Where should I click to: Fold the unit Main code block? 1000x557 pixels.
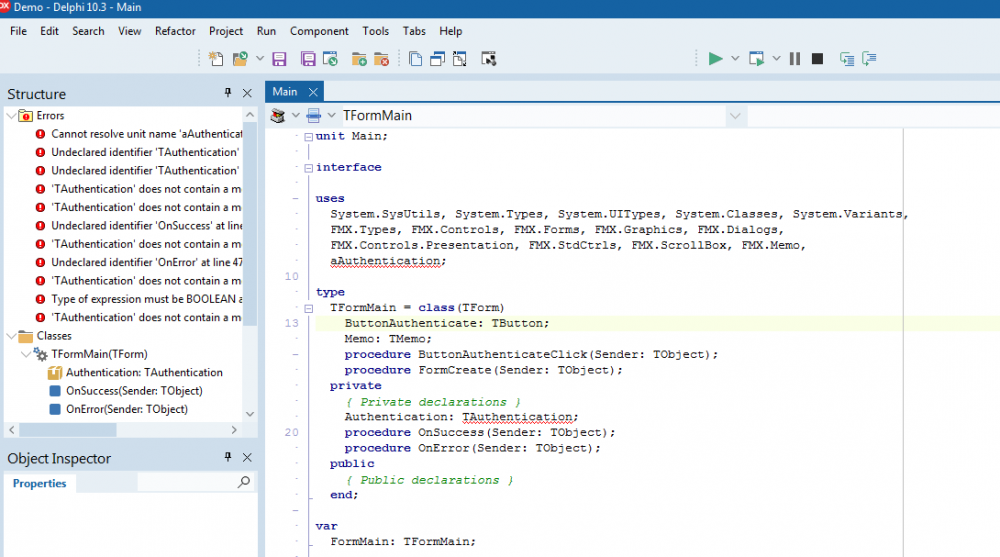(309, 137)
